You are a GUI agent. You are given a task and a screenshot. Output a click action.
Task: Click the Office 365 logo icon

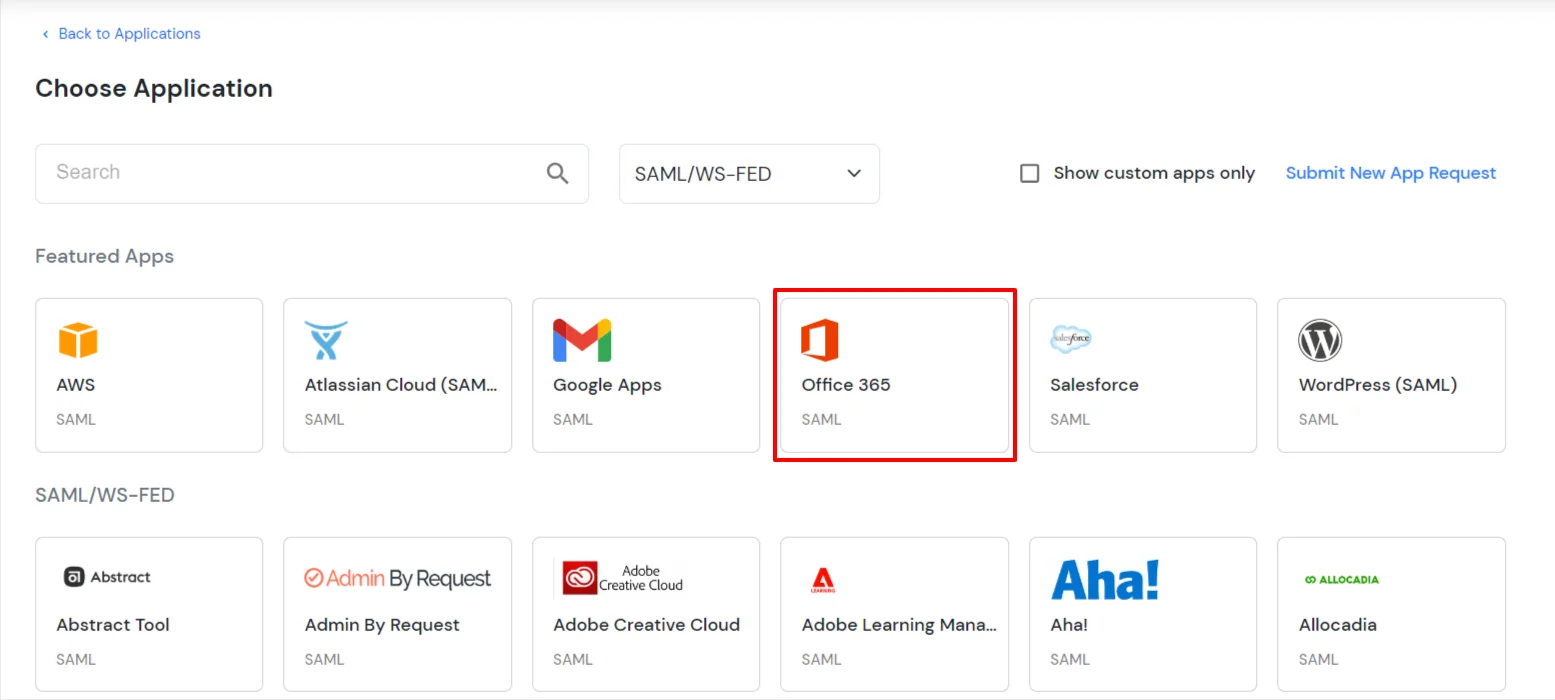(x=820, y=340)
